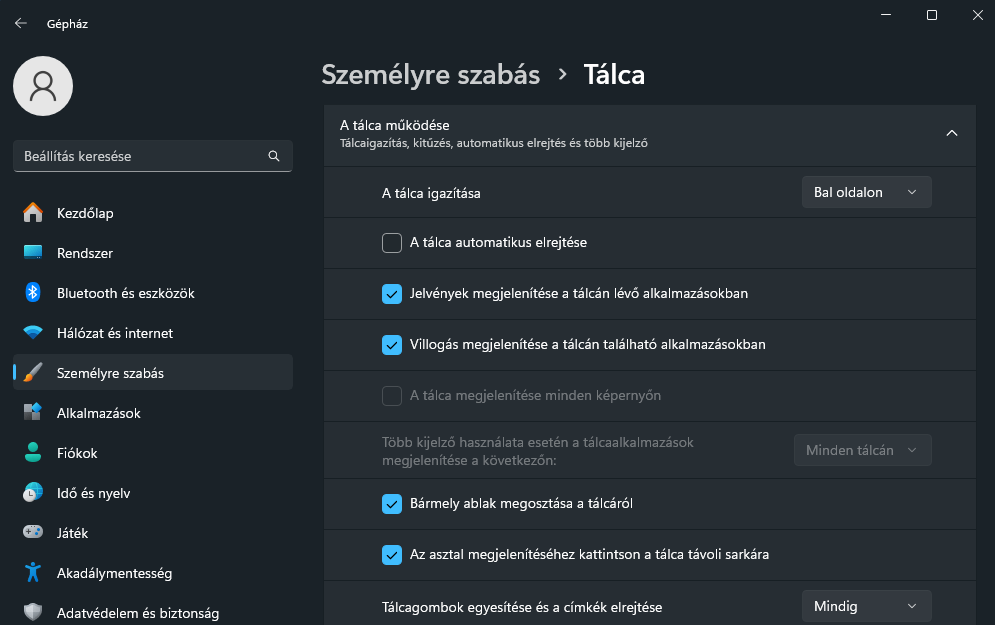
Task: Open the user profile avatar
Action: (43, 86)
